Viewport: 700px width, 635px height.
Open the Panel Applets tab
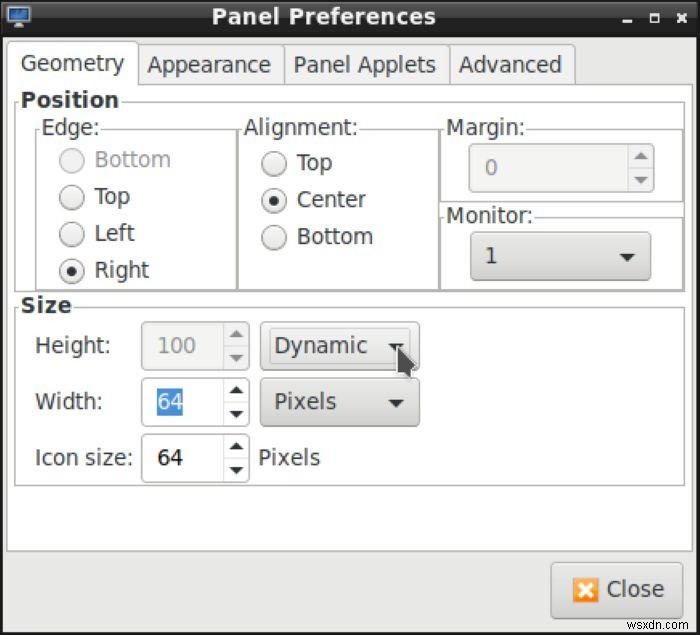364,65
